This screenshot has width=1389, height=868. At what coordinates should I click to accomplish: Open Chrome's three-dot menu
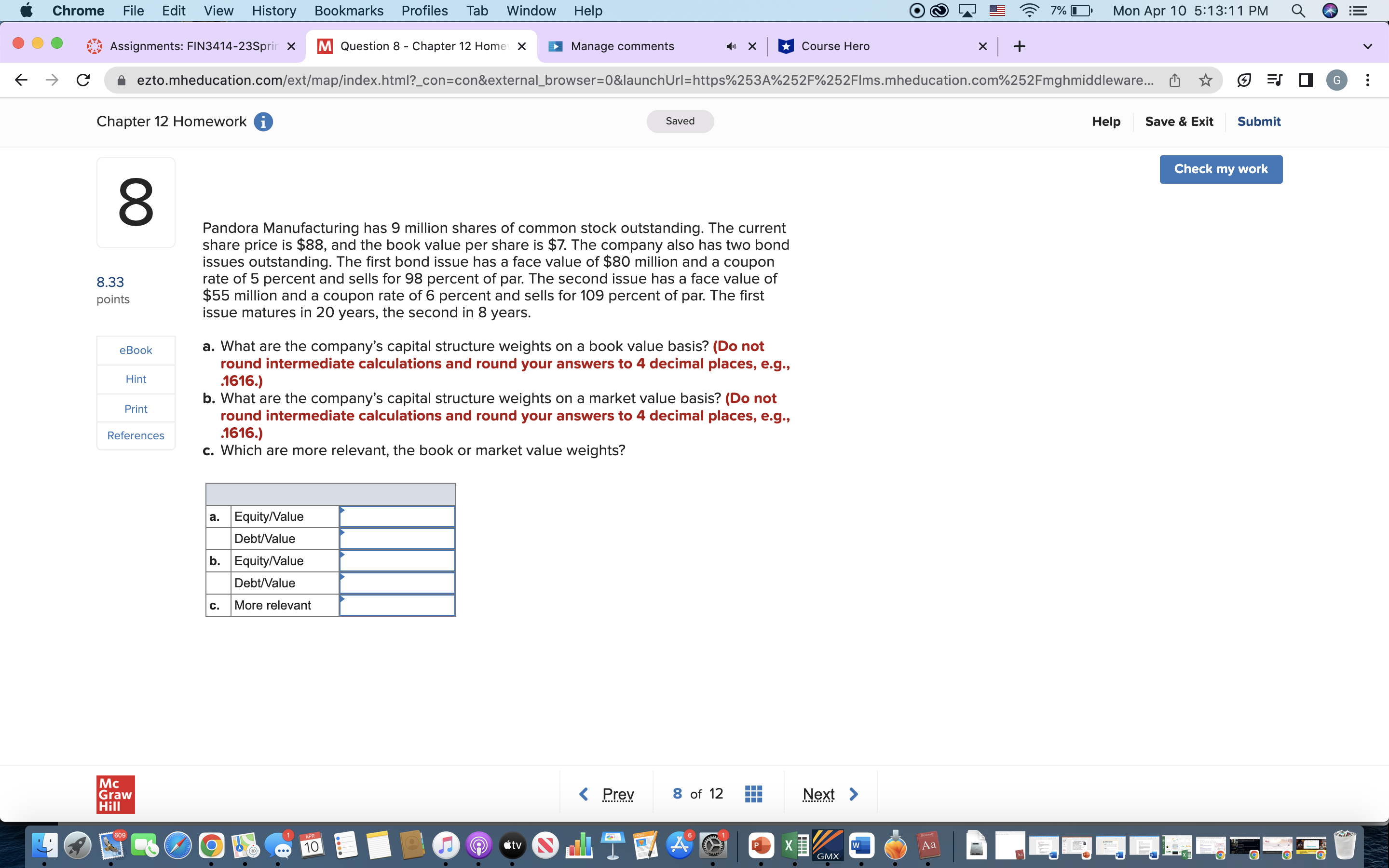point(1368,80)
